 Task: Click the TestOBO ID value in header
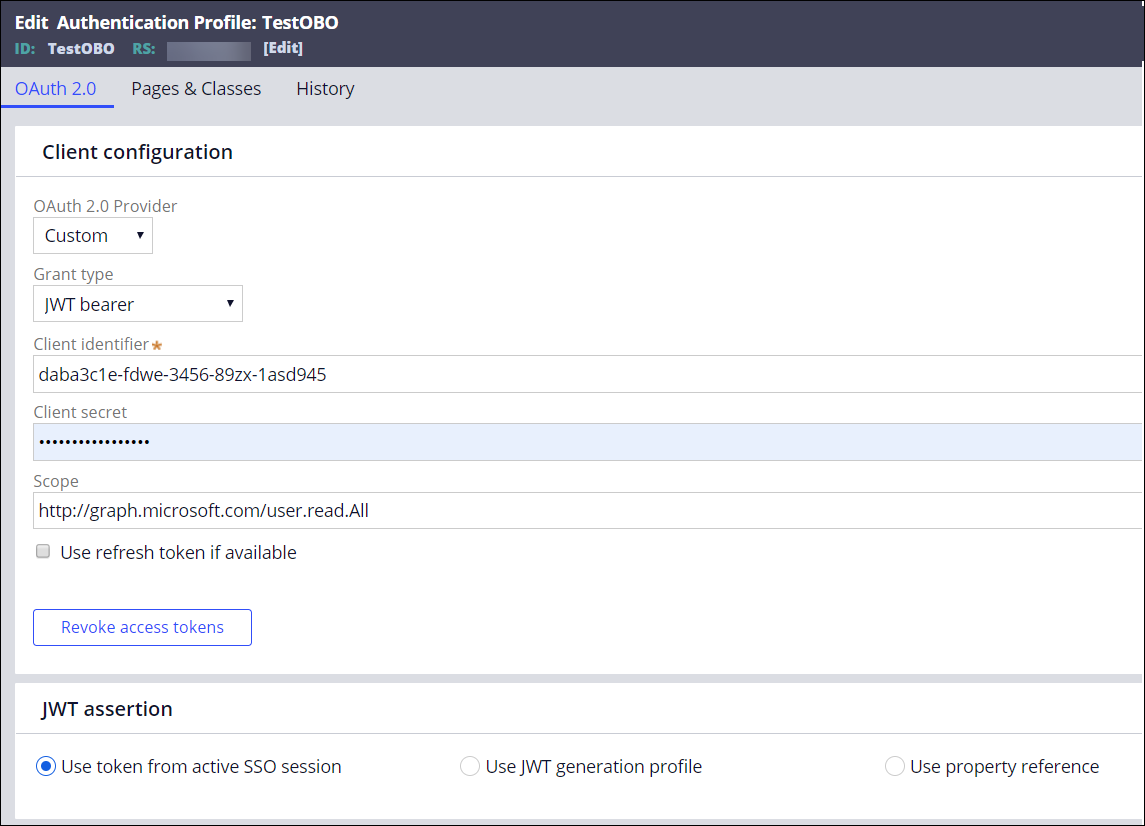point(81,48)
